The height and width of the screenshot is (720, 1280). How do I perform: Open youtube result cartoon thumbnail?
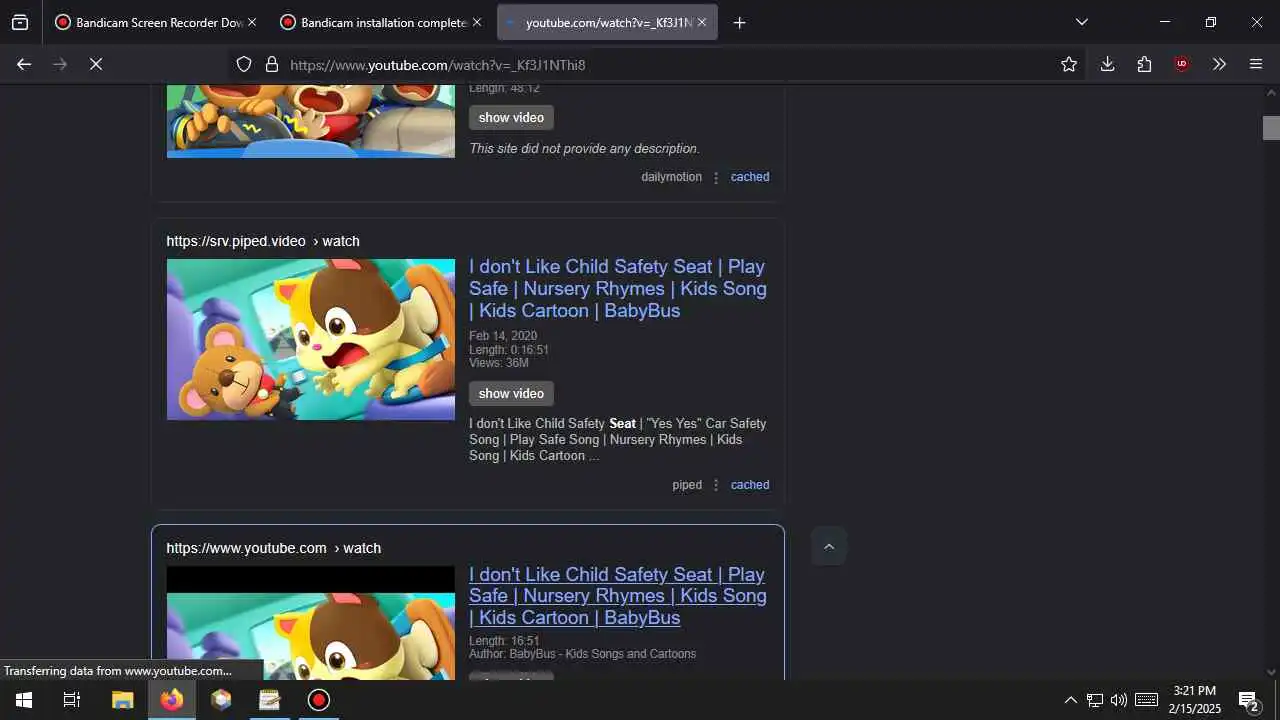click(x=311, y=623)
